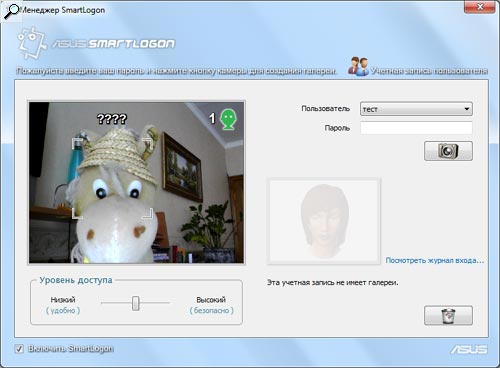Click the face avatar placeholder image
This screenshot has width=500, height=368.
click(x=324, y=221)
